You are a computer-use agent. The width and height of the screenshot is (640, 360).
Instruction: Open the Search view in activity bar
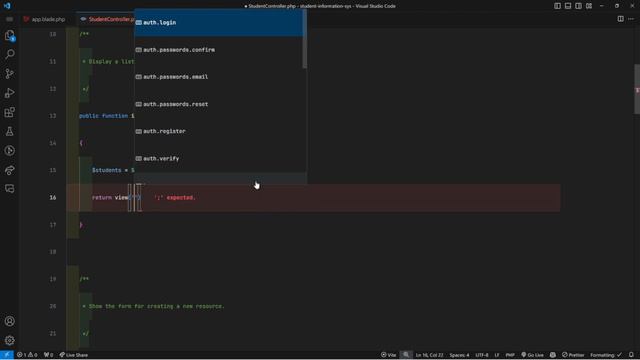tap(9, 54)
